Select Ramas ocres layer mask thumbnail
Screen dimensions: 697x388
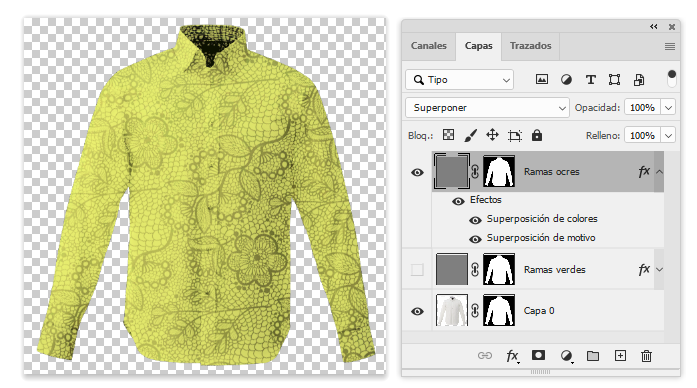(x=499, y=171)
